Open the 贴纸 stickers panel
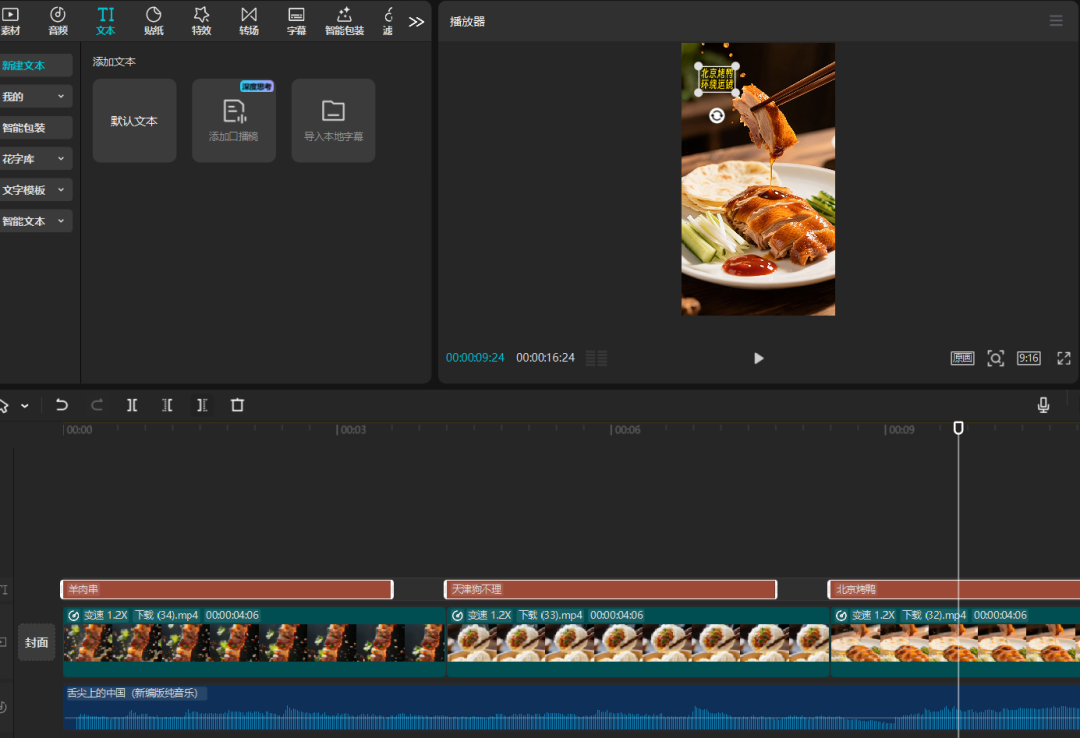This screenshot has width=1080, height=738. [x=153, y=20]
